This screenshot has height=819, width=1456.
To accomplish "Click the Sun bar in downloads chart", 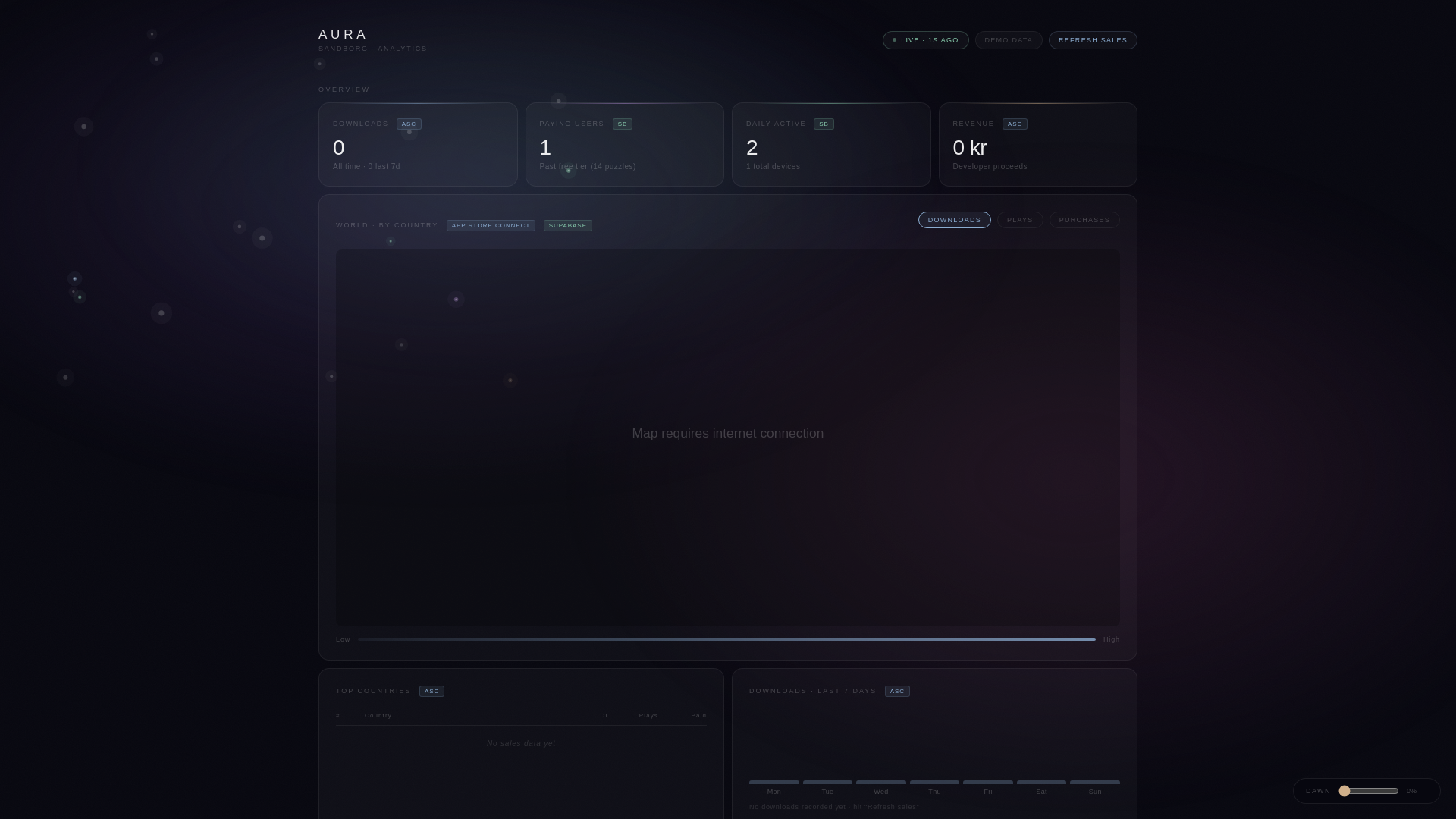I will 1095,782.
